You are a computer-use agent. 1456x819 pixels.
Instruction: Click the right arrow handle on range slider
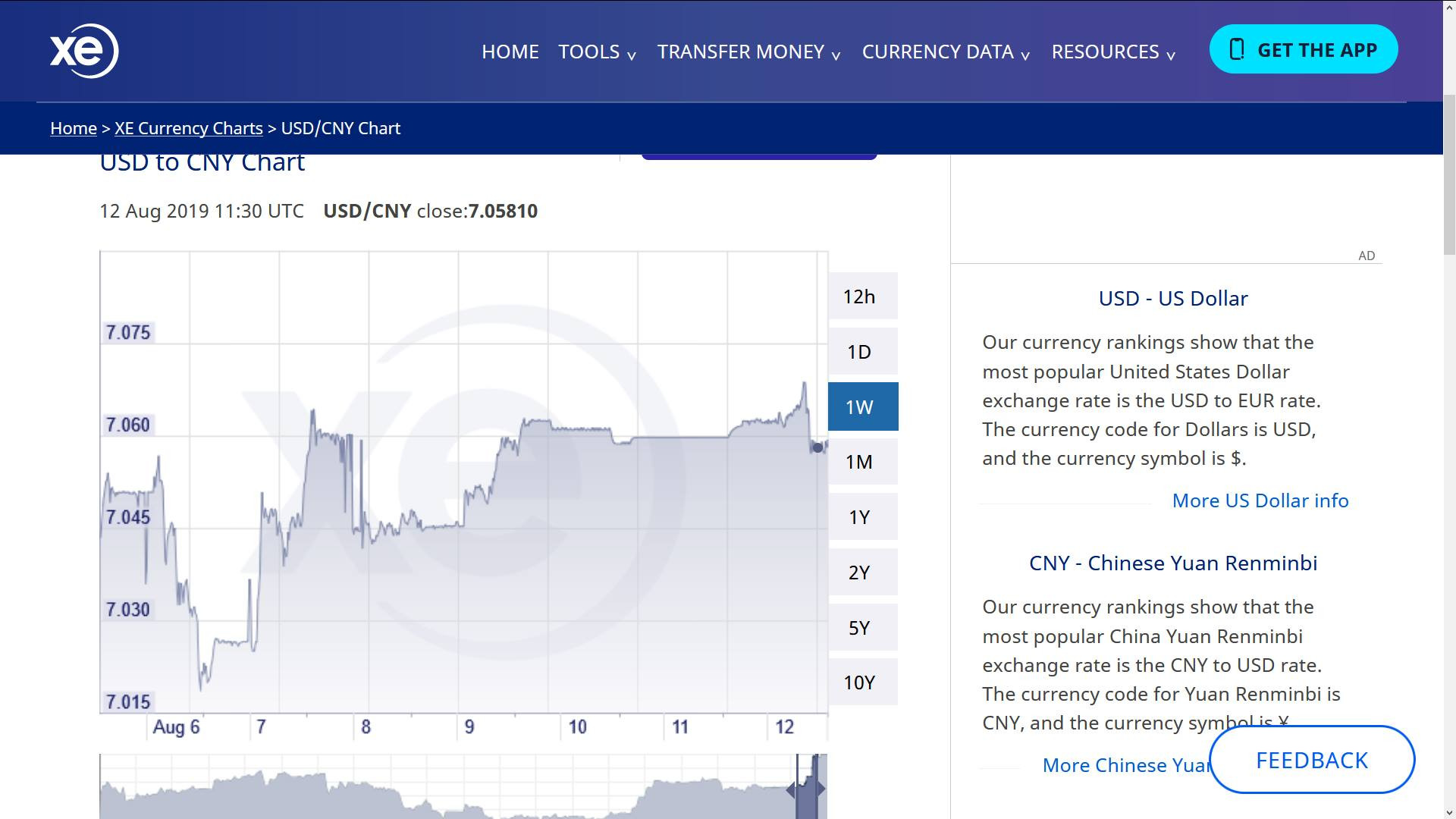[x=821, y=789]
